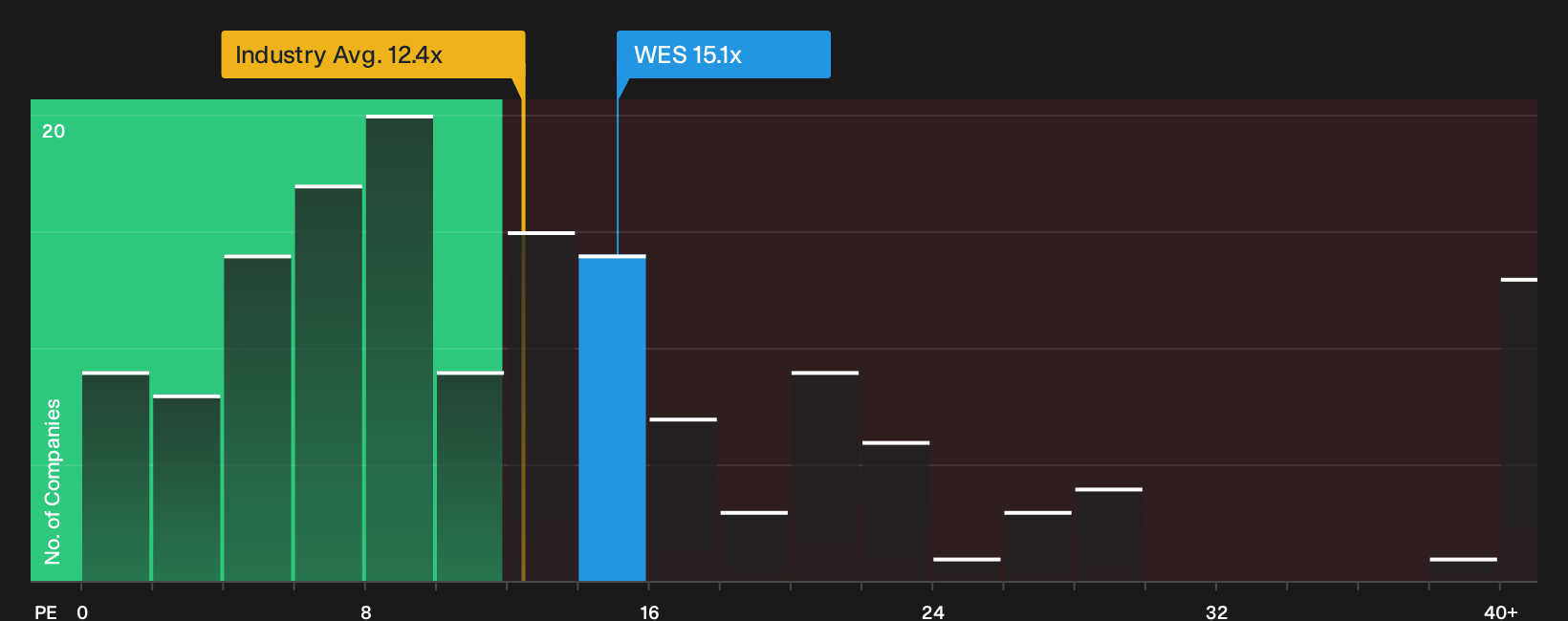Select the dark bar just after industry average
The width and height of the screenshot is (1568, 621).
point(541,407)
